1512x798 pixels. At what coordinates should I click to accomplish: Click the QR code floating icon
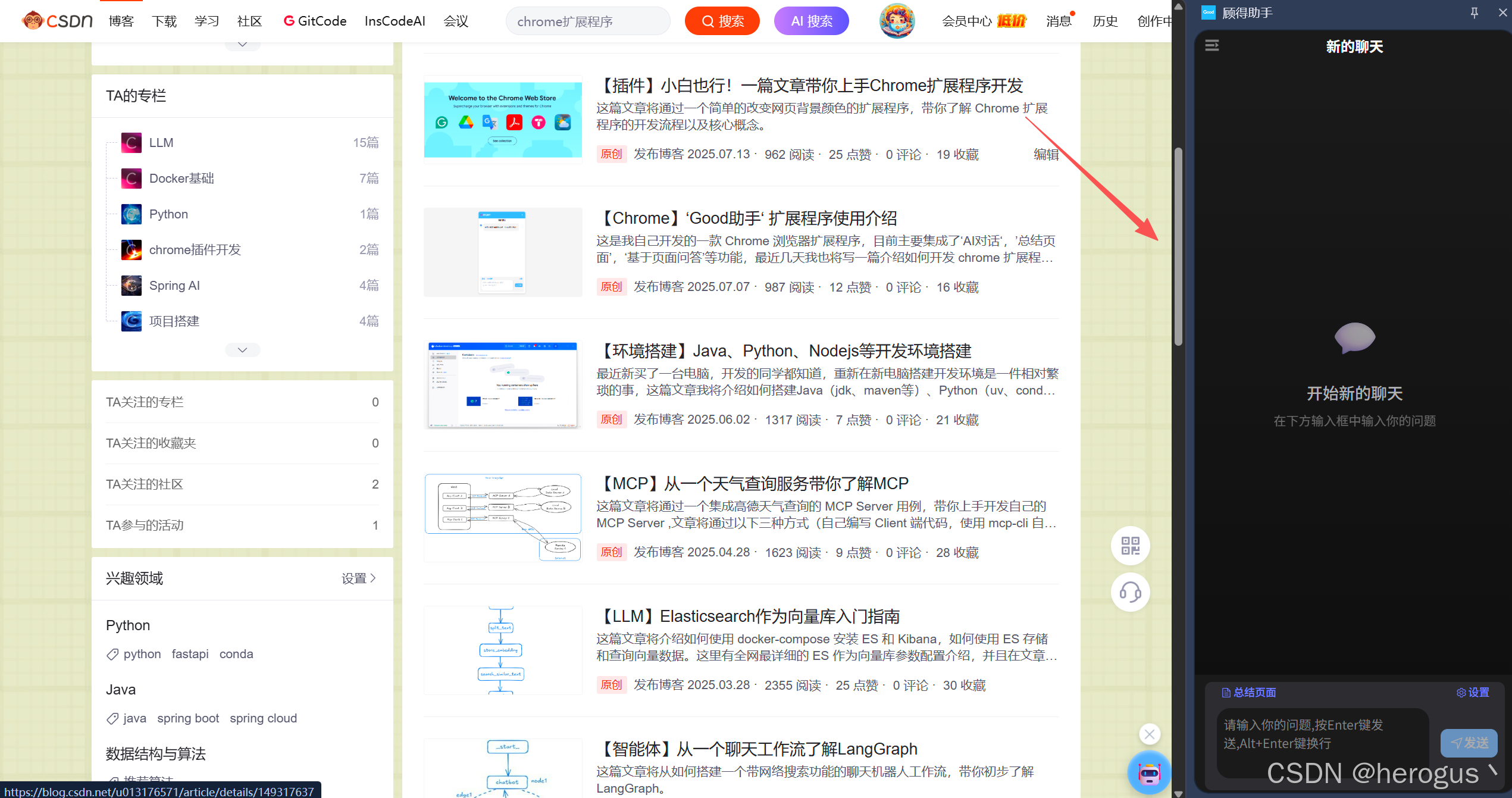pyautogui.click(x=1130, y=546)
